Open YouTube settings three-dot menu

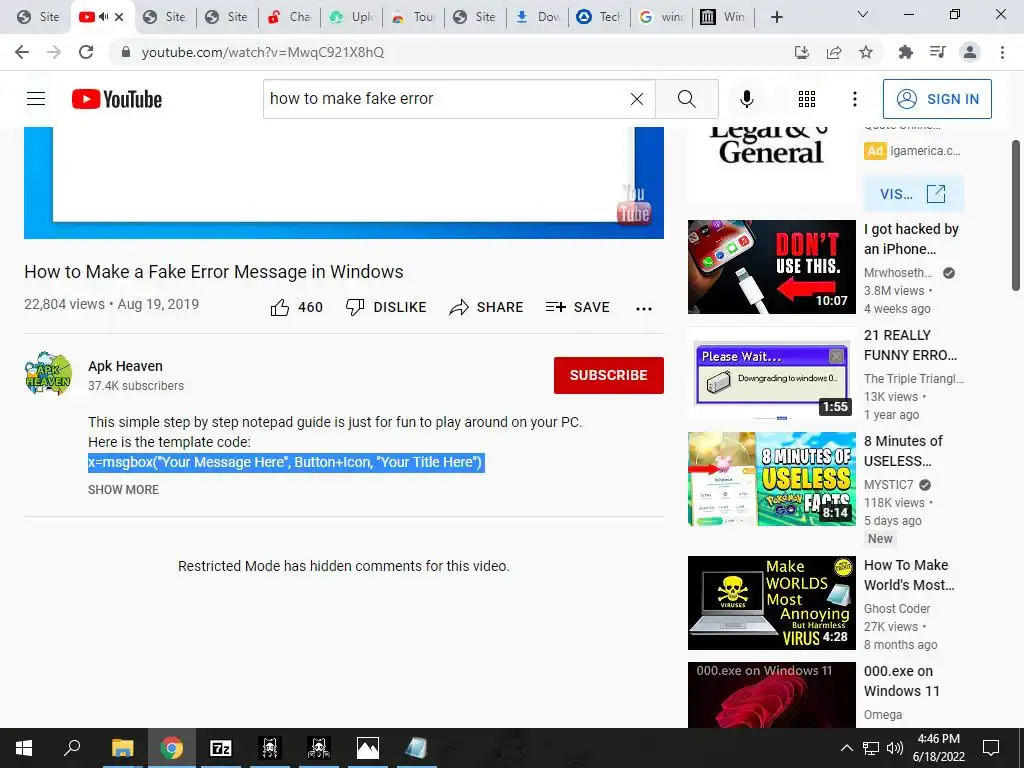855,99
